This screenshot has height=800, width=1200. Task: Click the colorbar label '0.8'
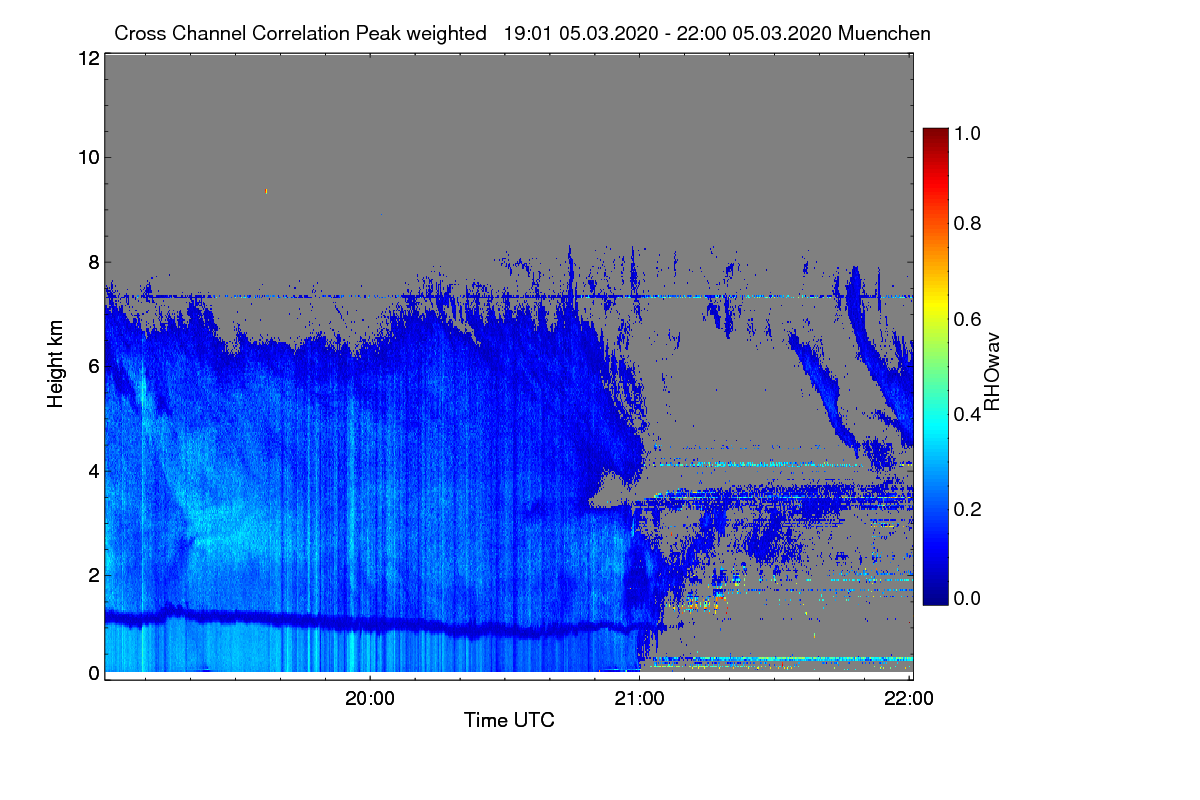(967, 224)
